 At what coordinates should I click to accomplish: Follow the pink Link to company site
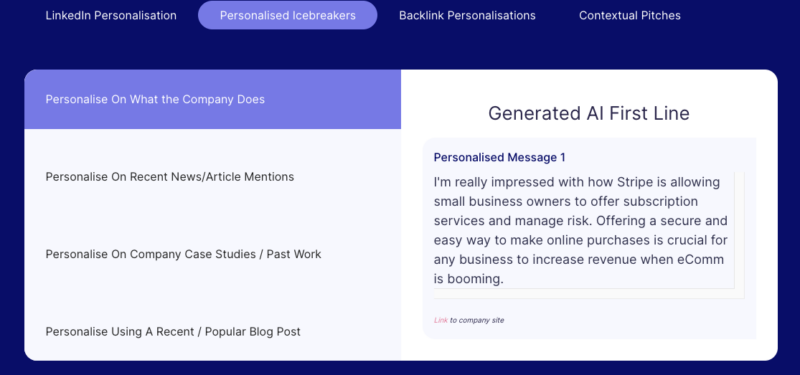point(441,320)
